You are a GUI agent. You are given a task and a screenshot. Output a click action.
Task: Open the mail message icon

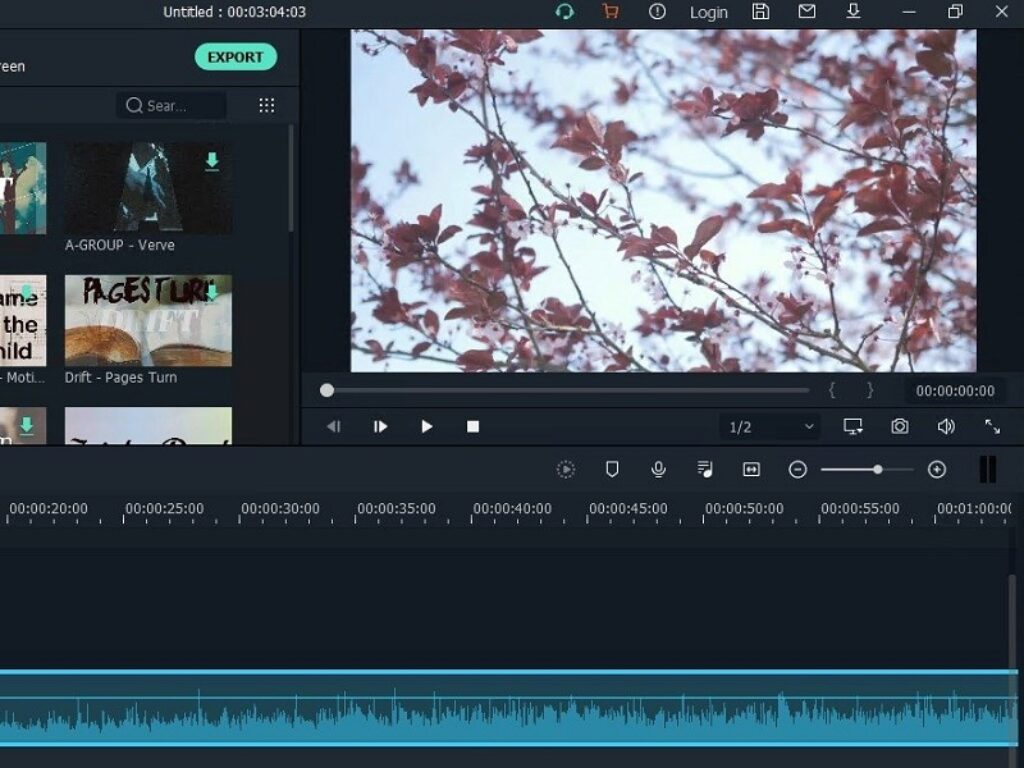[x=807, y=12]
